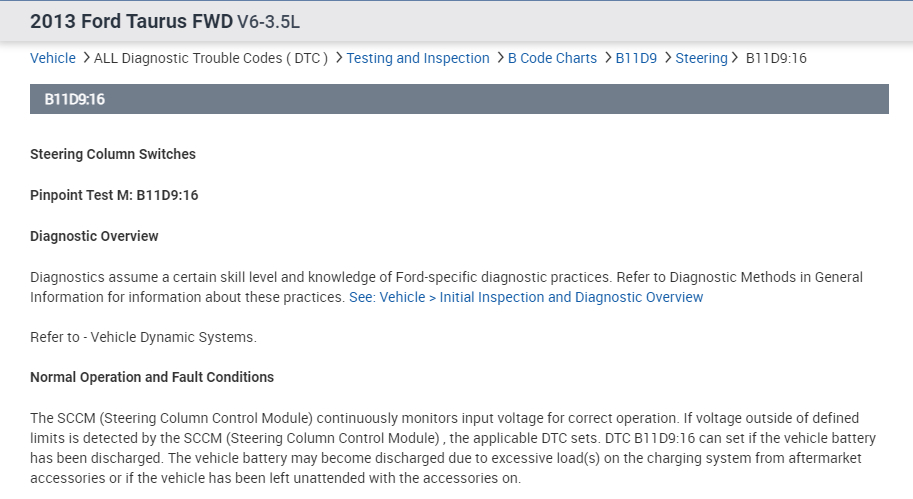Click the final B11D9:16 breadcrumb item
This screenshot has width=913, height=499.
(x=776, y=58)
